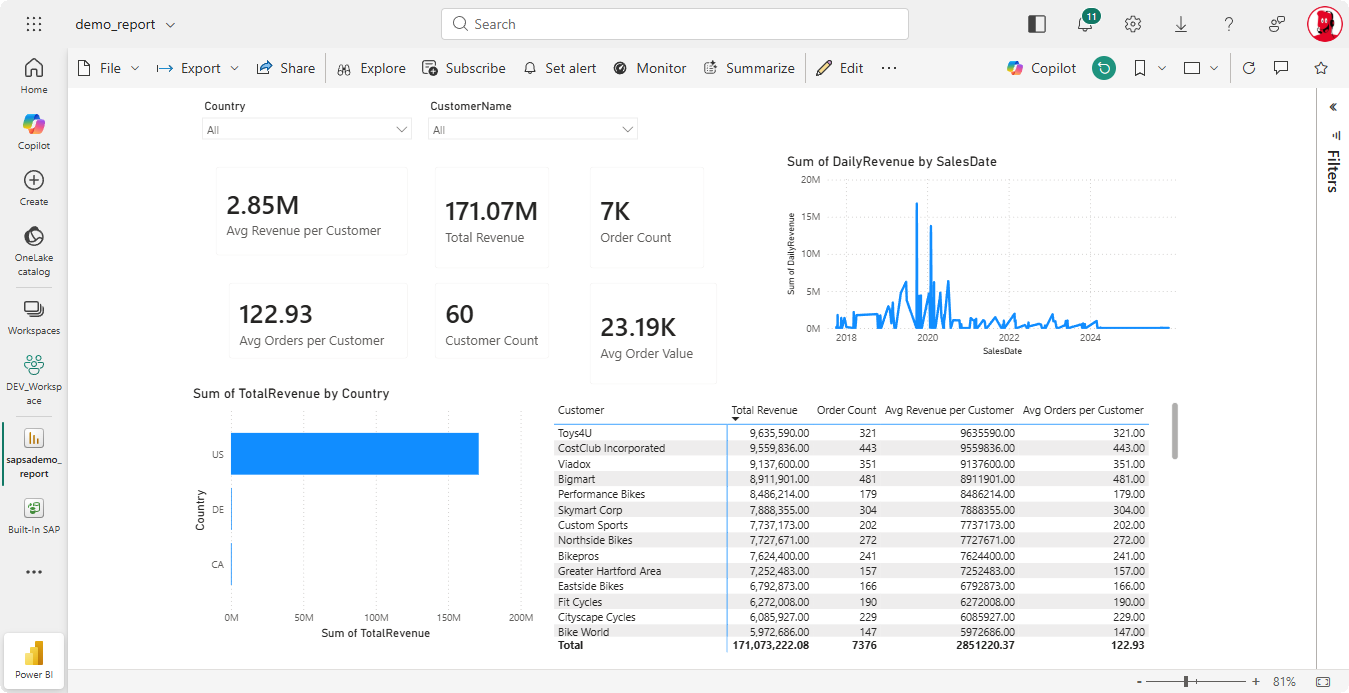The width and height of the screenshot is (1349, 693).
Task: Click the Total Revenue 171.07M card
Action: tap(492, 218)
